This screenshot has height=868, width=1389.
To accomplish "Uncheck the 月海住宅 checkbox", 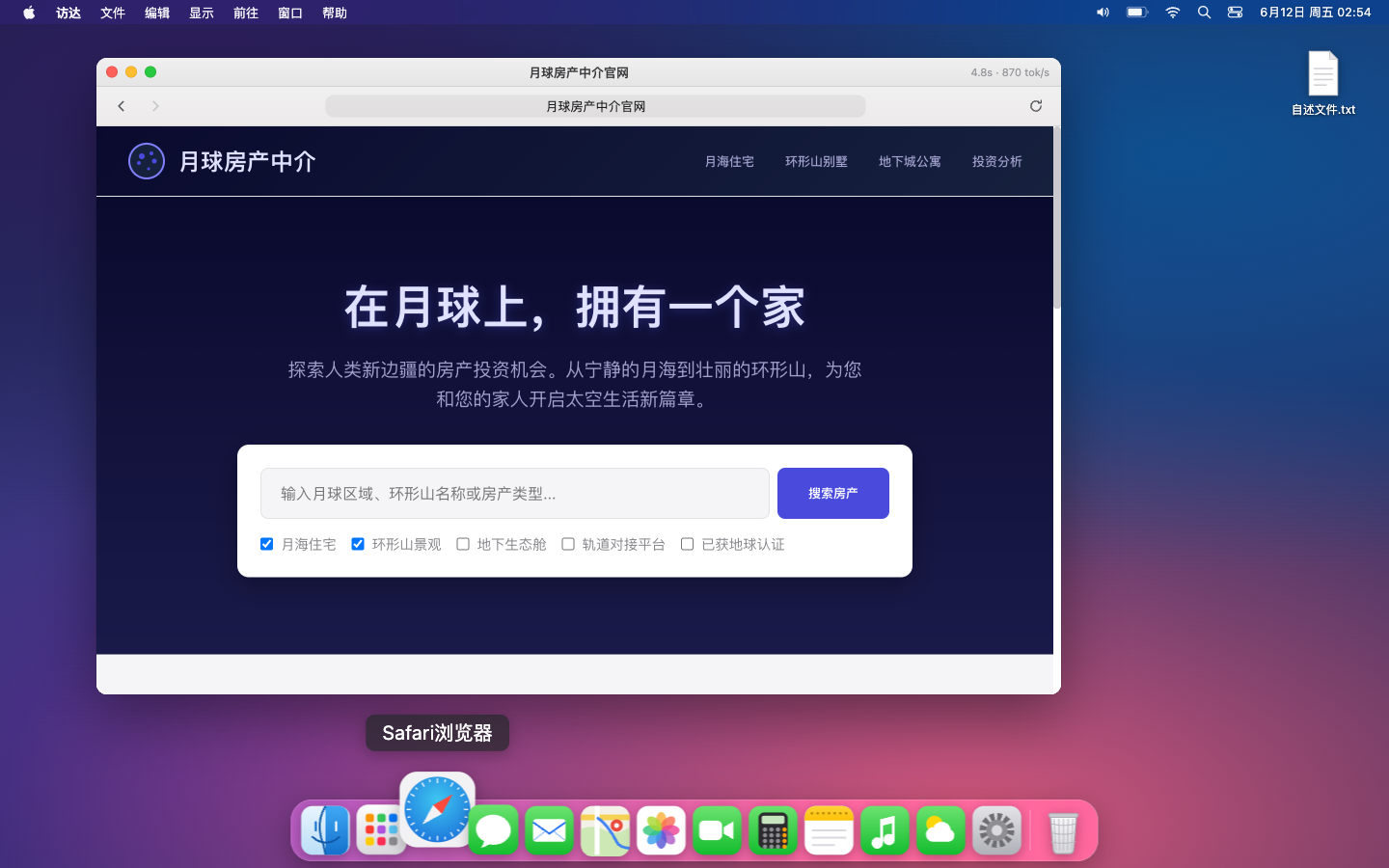I will [267, 544].
